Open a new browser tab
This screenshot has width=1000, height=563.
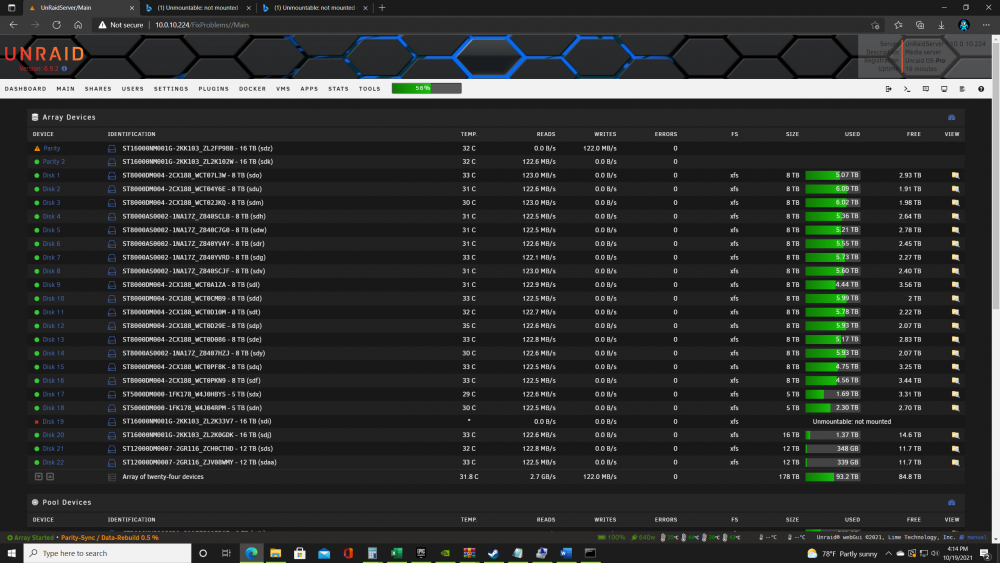[x=382, y=8]
